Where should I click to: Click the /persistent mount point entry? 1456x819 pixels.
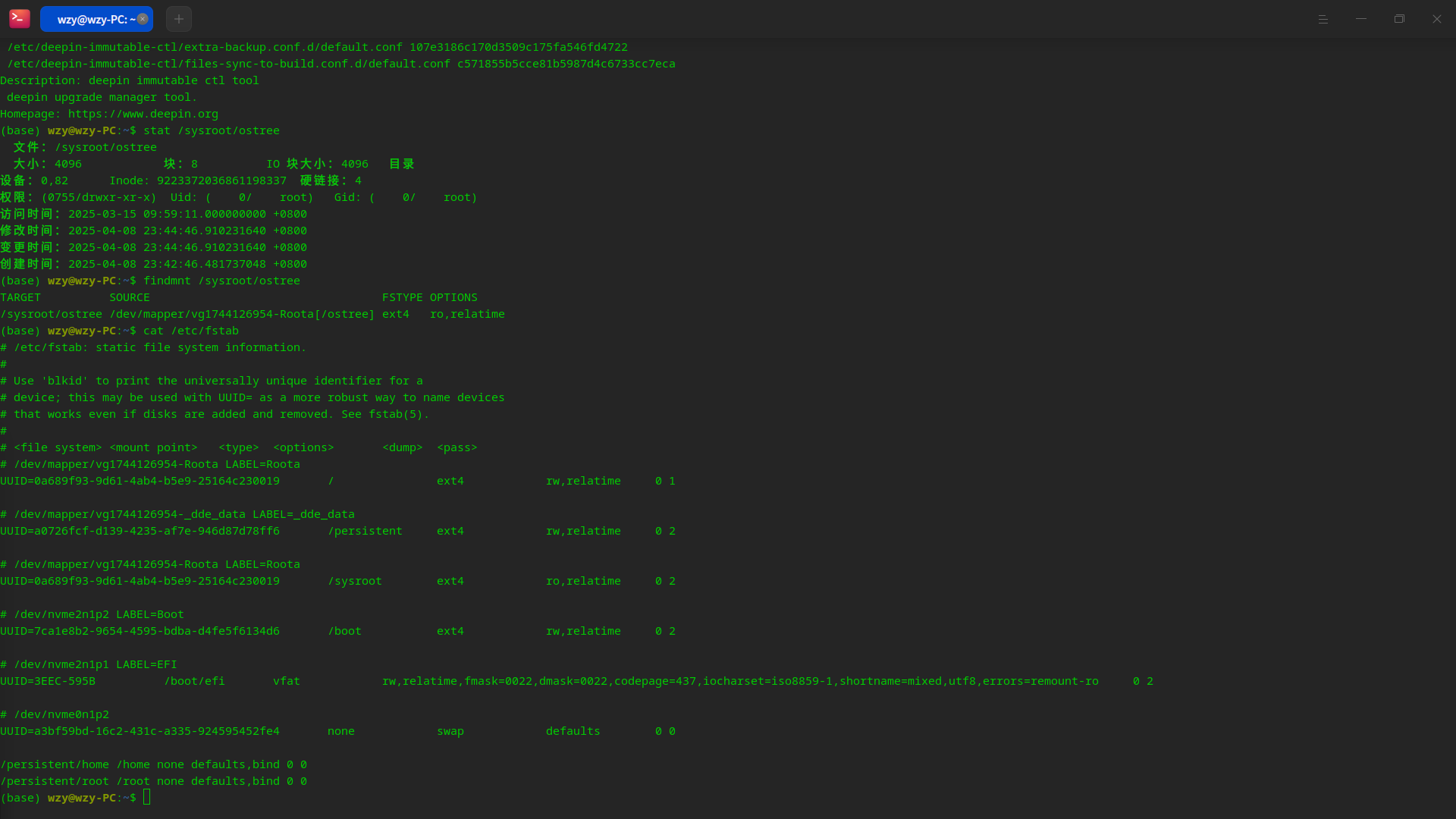(365, 531)
